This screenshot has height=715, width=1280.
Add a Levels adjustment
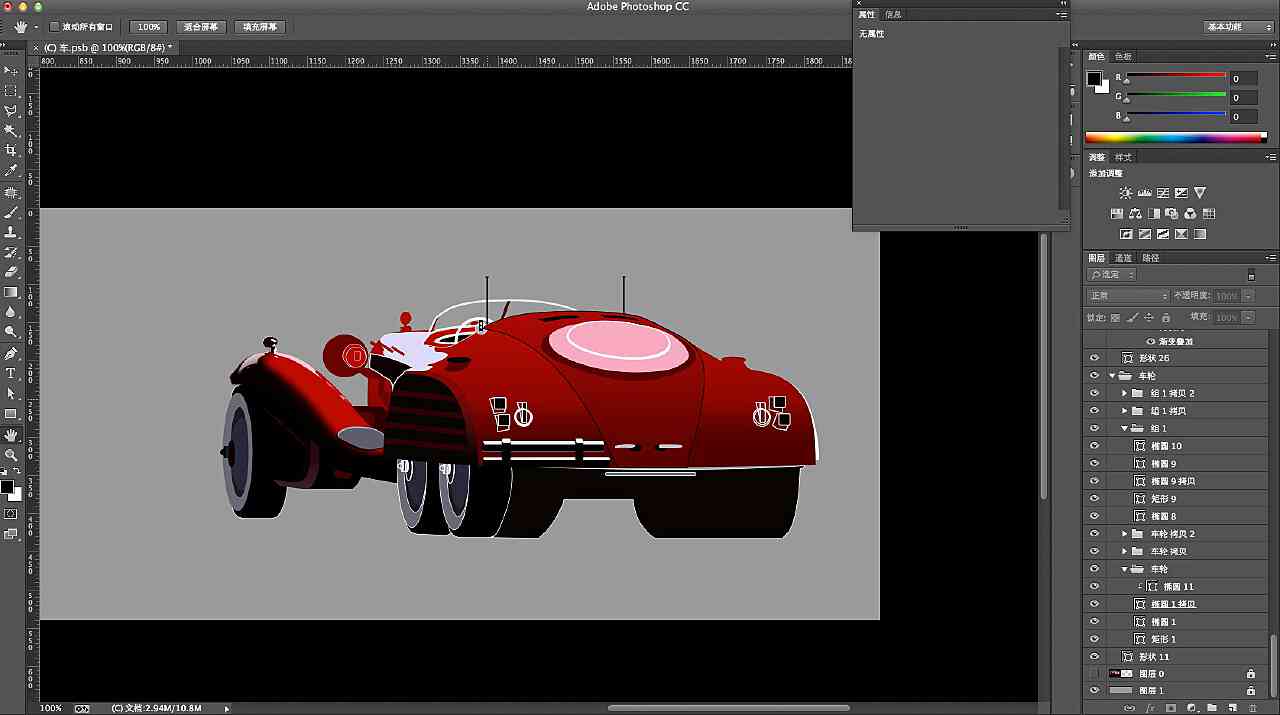pyautogui.click(x=1145, y=193)
